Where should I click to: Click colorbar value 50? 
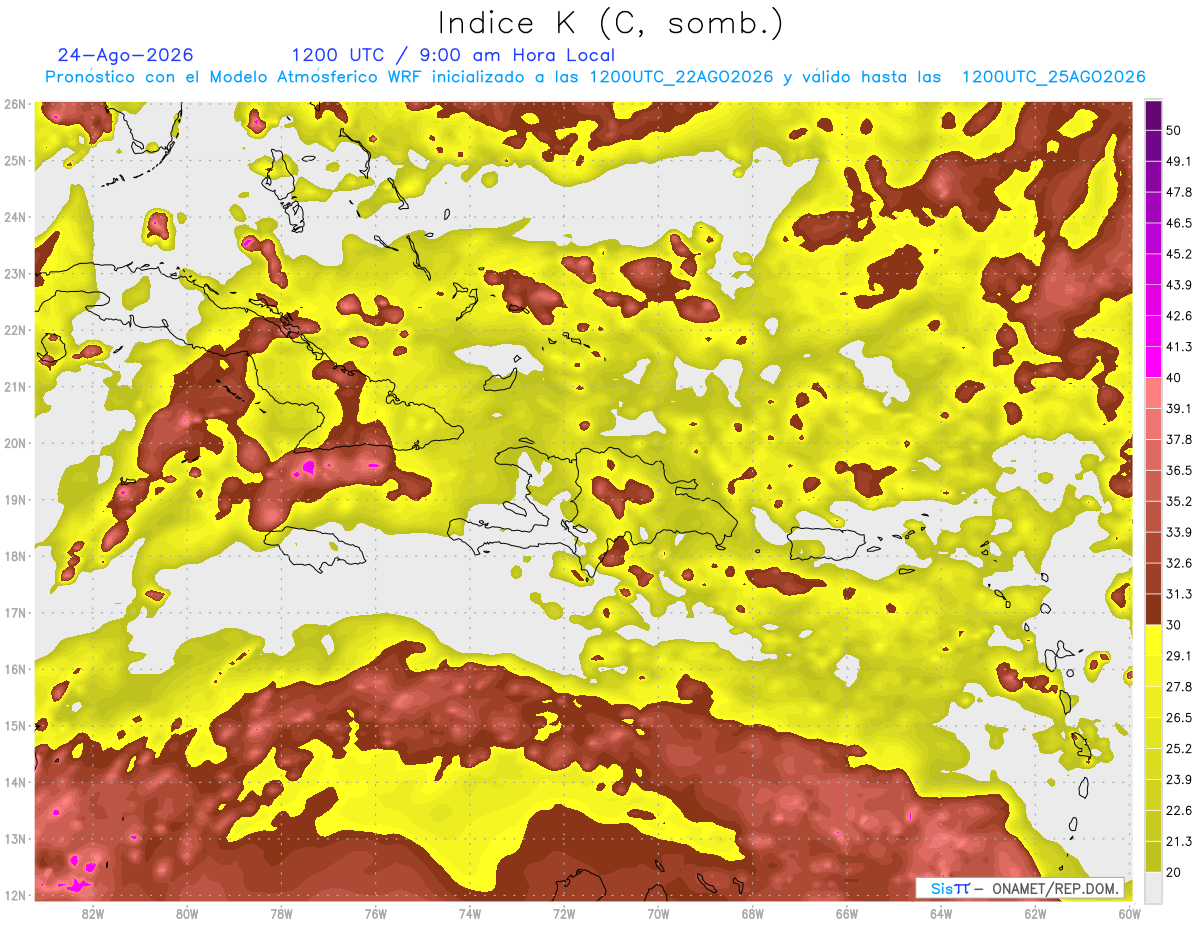pyautogui.click(x=1175, y=130)
